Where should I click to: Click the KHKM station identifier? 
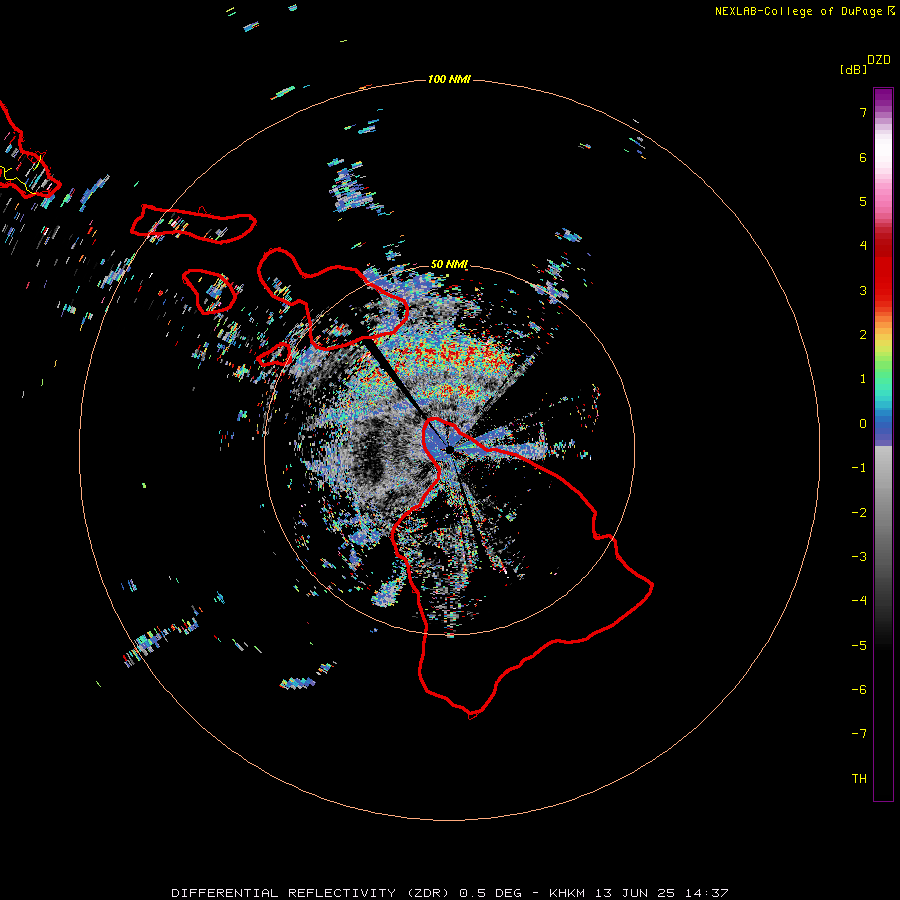567,893
